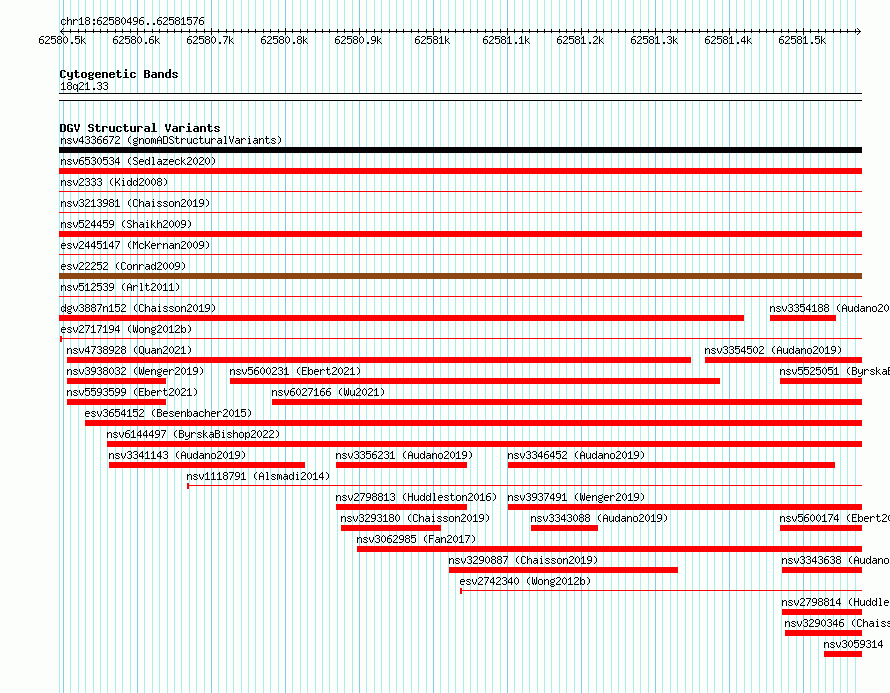Click esv3654152 (Besenbacher2015) label
Viewport: 890px width, 693px height.
pyautogui.click(x=168, y=413)
